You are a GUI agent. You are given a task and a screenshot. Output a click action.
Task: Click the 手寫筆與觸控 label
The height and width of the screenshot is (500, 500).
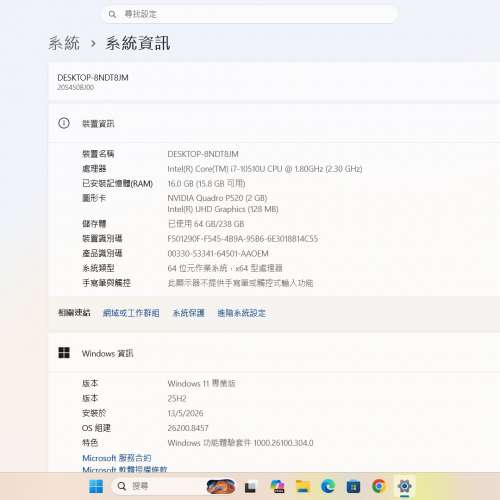(106, 283)
